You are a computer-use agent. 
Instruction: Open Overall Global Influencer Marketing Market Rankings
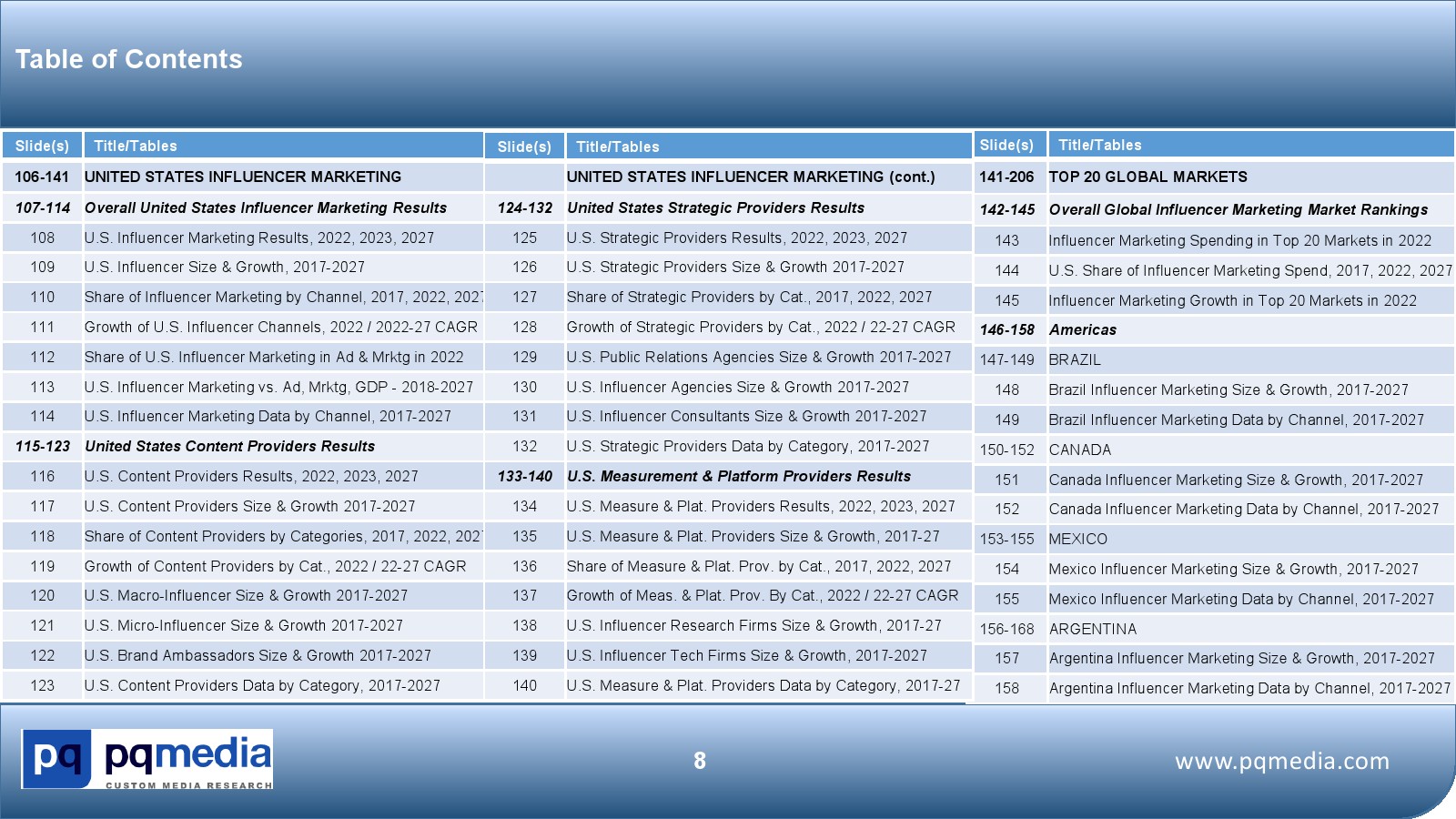tap(1238, 209)
